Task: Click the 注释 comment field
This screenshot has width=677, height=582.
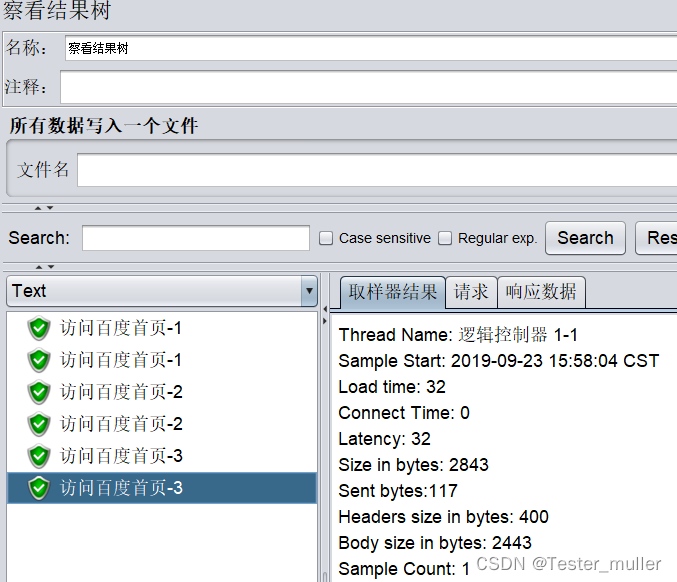Action: click(368, 87)
